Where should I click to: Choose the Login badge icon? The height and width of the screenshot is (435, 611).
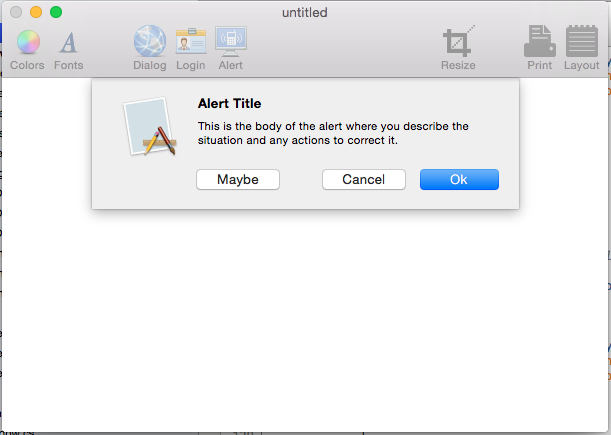pyautogui.click(x=191, y=41)
